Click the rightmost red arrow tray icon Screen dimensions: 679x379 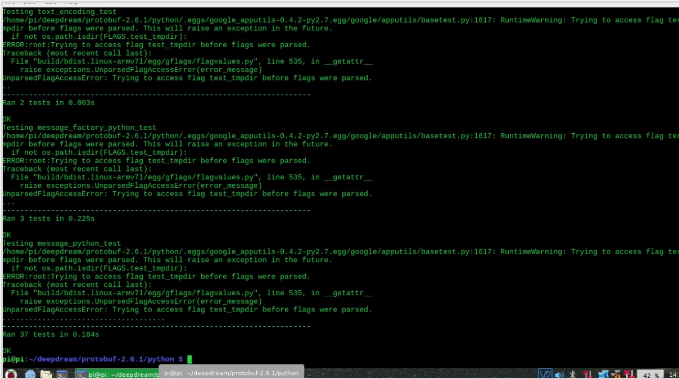click(x=630, y=374)
